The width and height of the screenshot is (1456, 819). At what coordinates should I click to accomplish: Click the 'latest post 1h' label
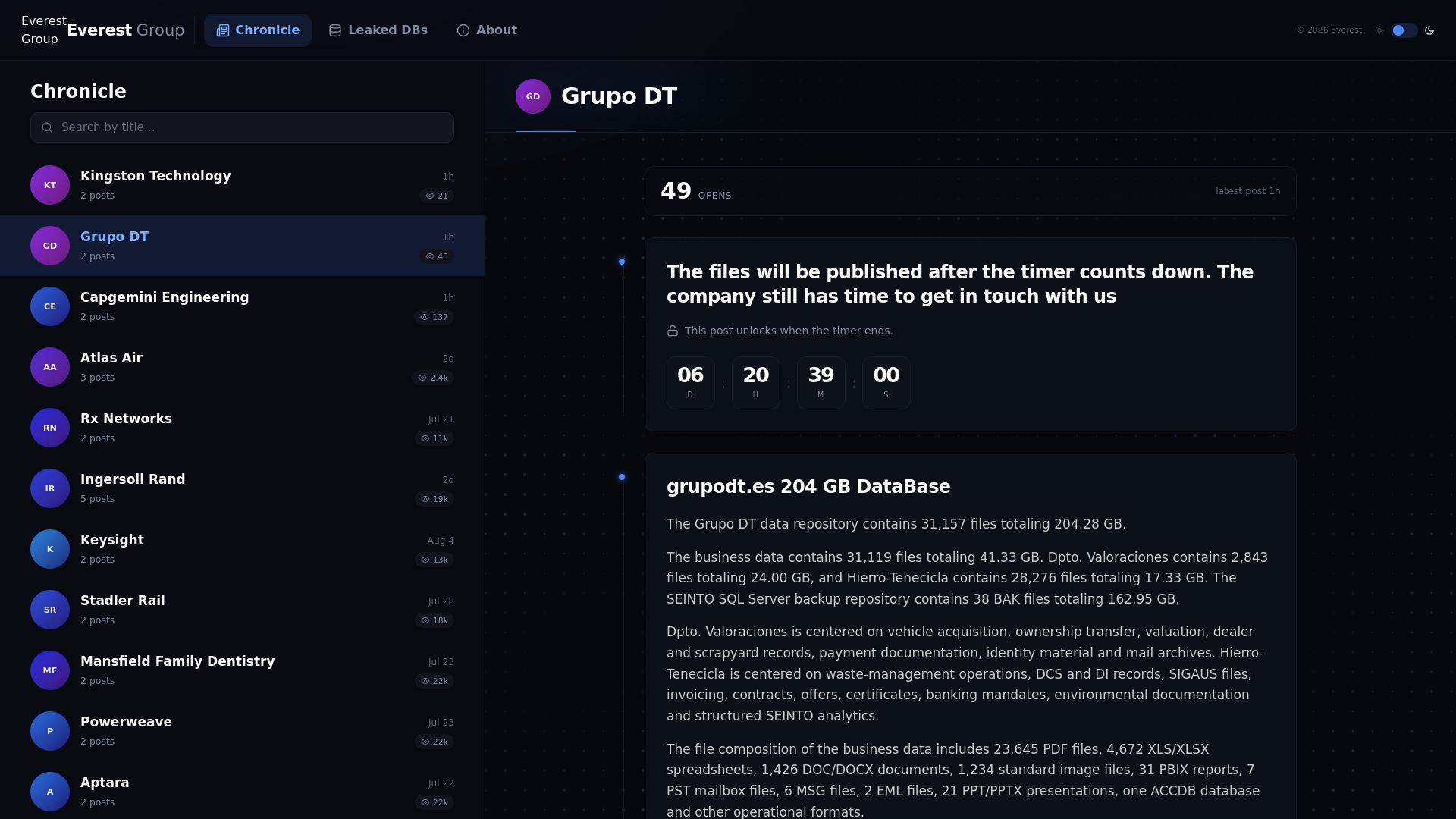(1248, 191)
